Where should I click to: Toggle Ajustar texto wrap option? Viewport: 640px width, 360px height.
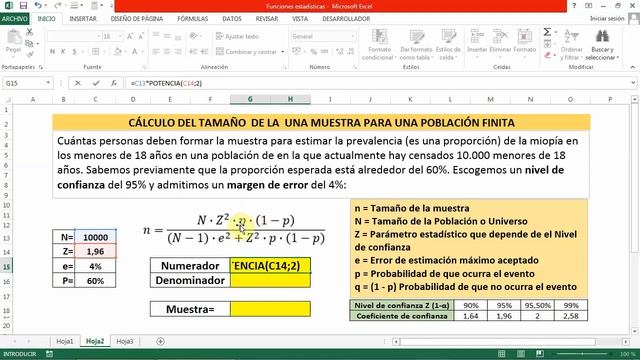pyautogui.click(x=237, y=36)
